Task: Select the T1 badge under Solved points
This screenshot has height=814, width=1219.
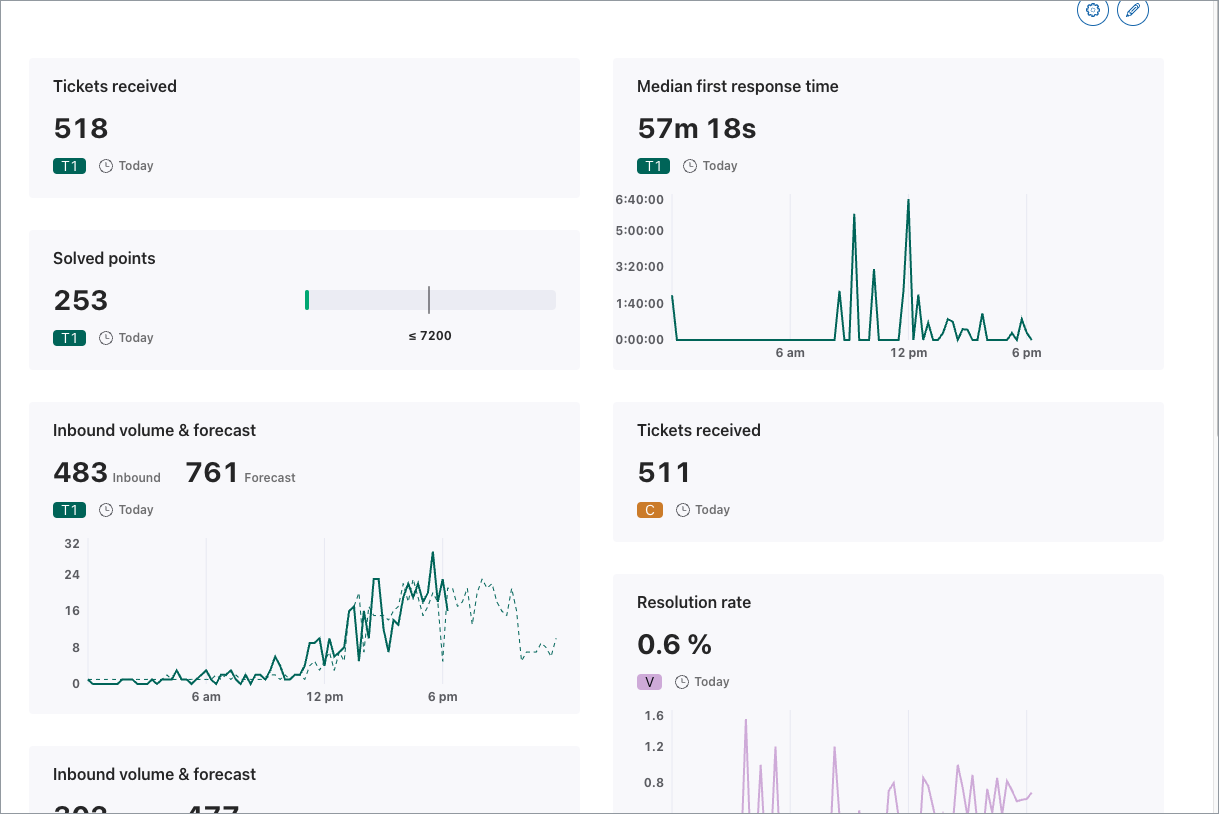Action: click(x=69, y=338)
